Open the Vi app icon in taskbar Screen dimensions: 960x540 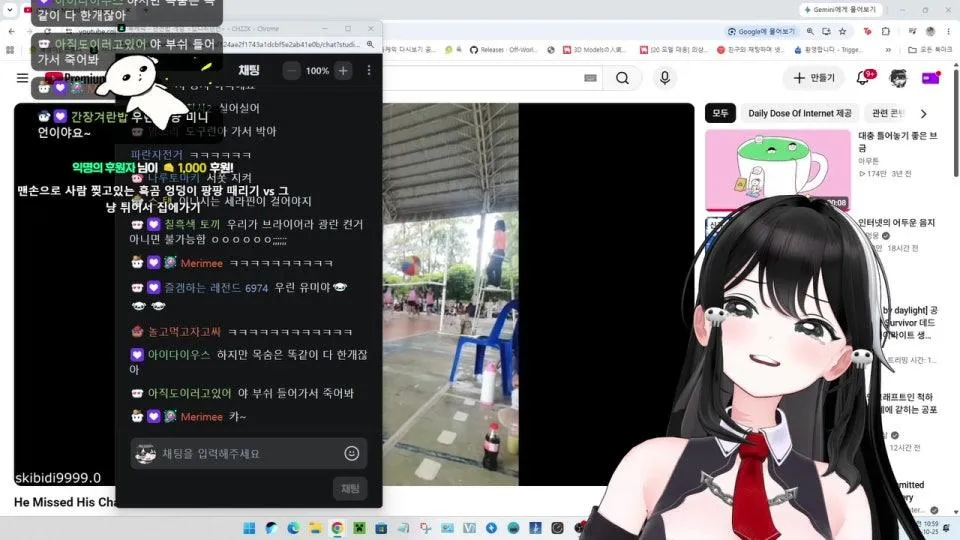click(x=469, y=528)
